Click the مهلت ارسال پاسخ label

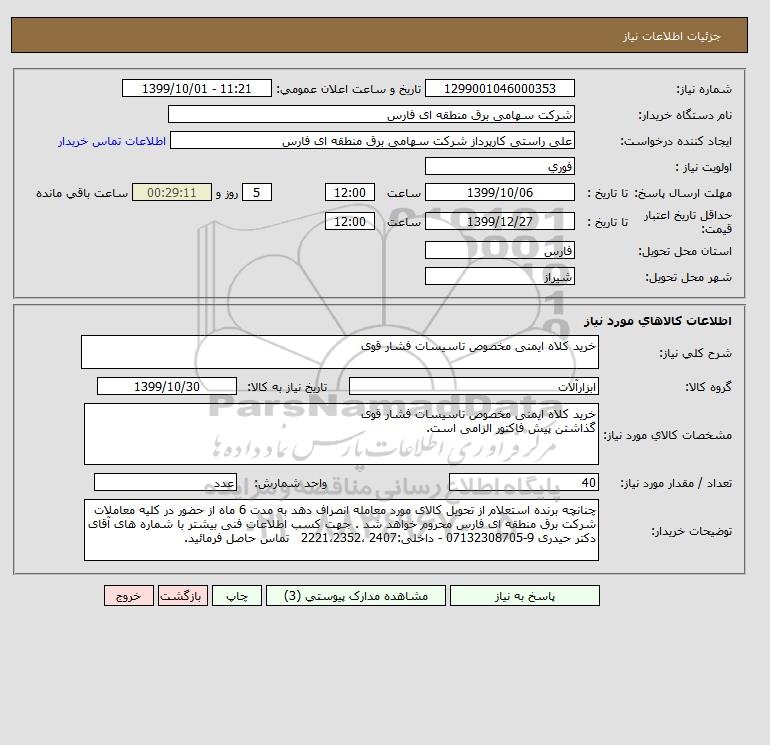(x=683, y=193)
